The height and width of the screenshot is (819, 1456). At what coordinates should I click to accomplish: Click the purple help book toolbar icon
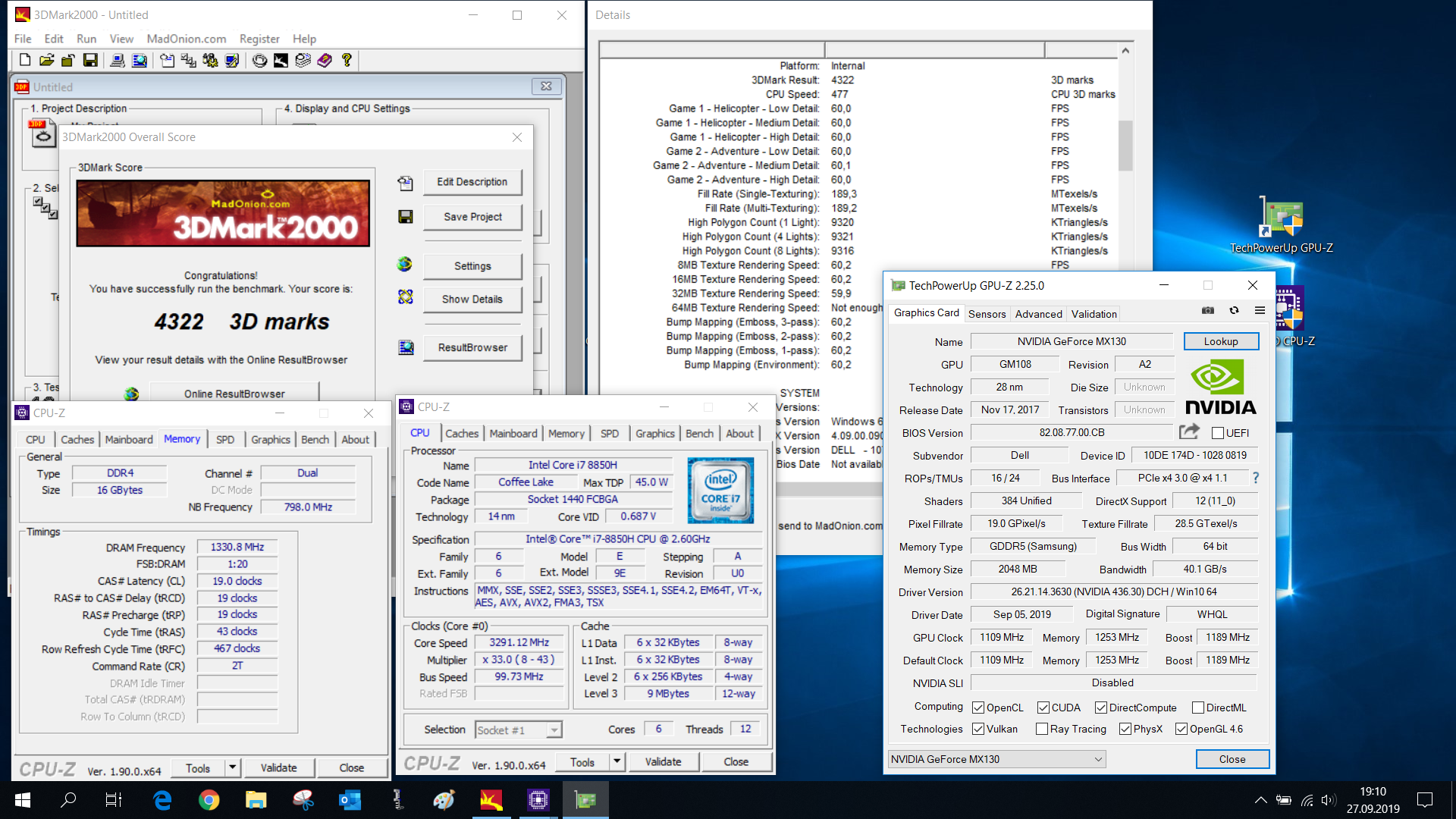(x=325, y=61)
